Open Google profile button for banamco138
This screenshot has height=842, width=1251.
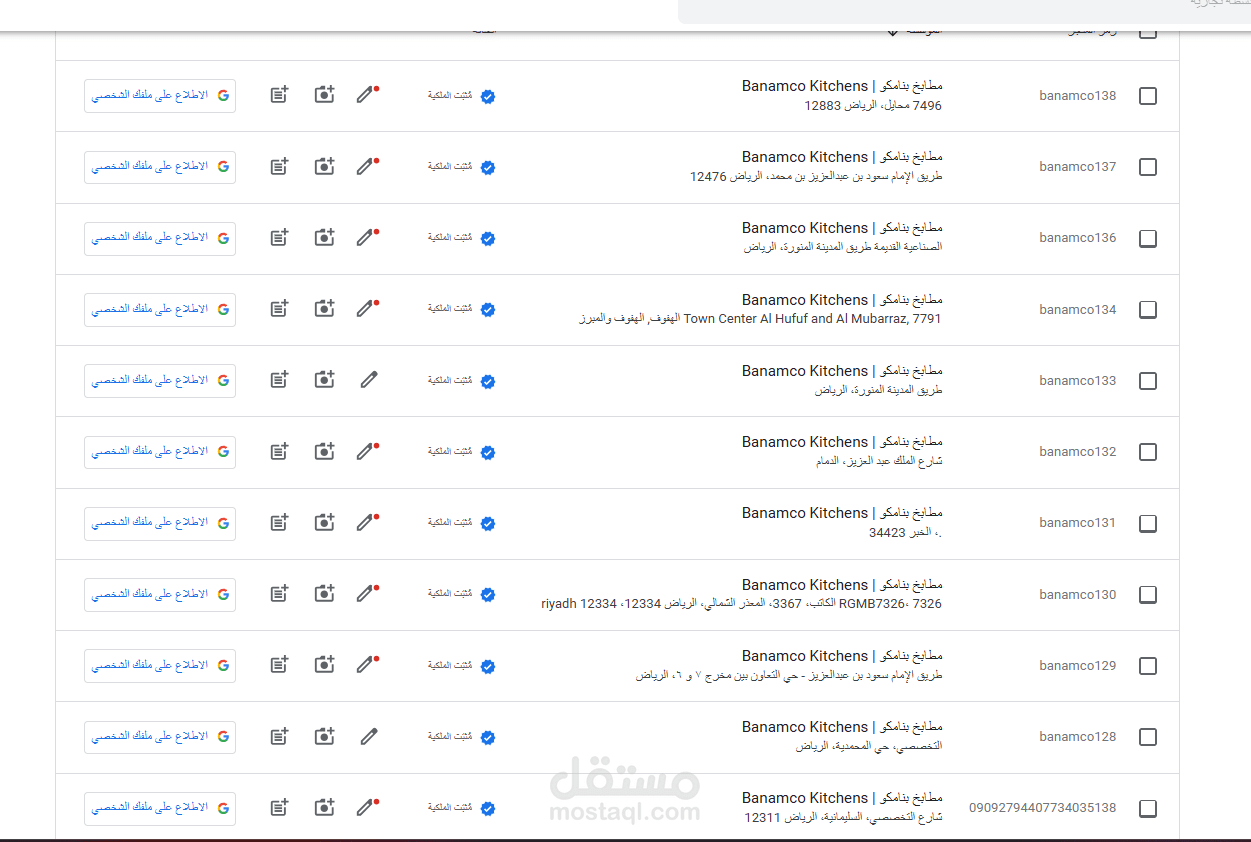[160, 96]
